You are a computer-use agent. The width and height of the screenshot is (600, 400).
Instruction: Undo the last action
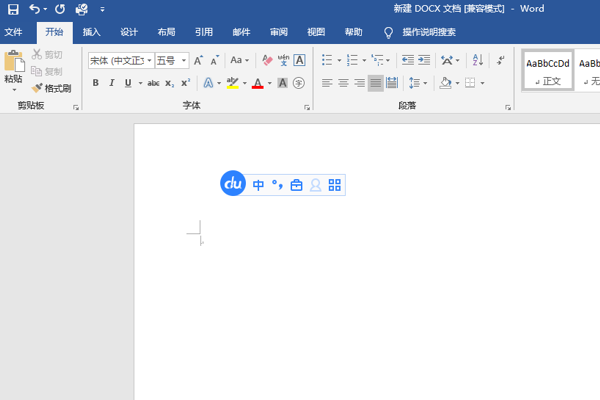[x=34, y=9]
